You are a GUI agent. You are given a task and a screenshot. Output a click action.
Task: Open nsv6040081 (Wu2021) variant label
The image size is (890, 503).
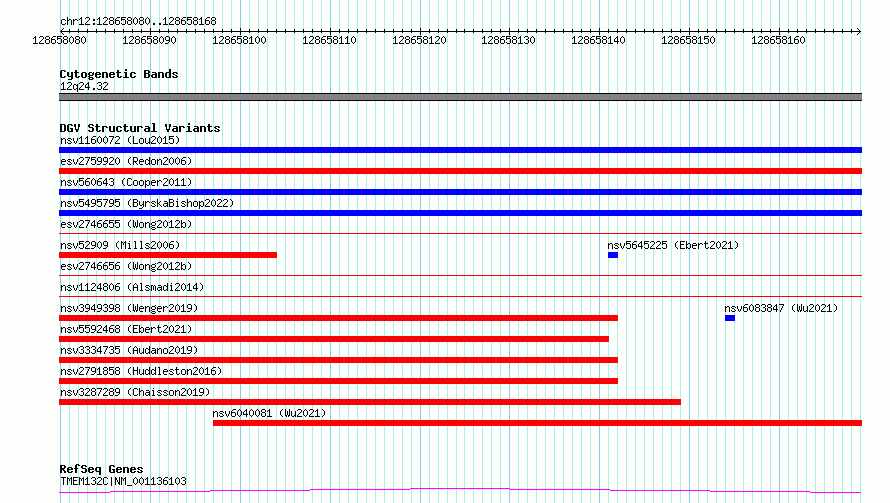click(x=269, y=413)
